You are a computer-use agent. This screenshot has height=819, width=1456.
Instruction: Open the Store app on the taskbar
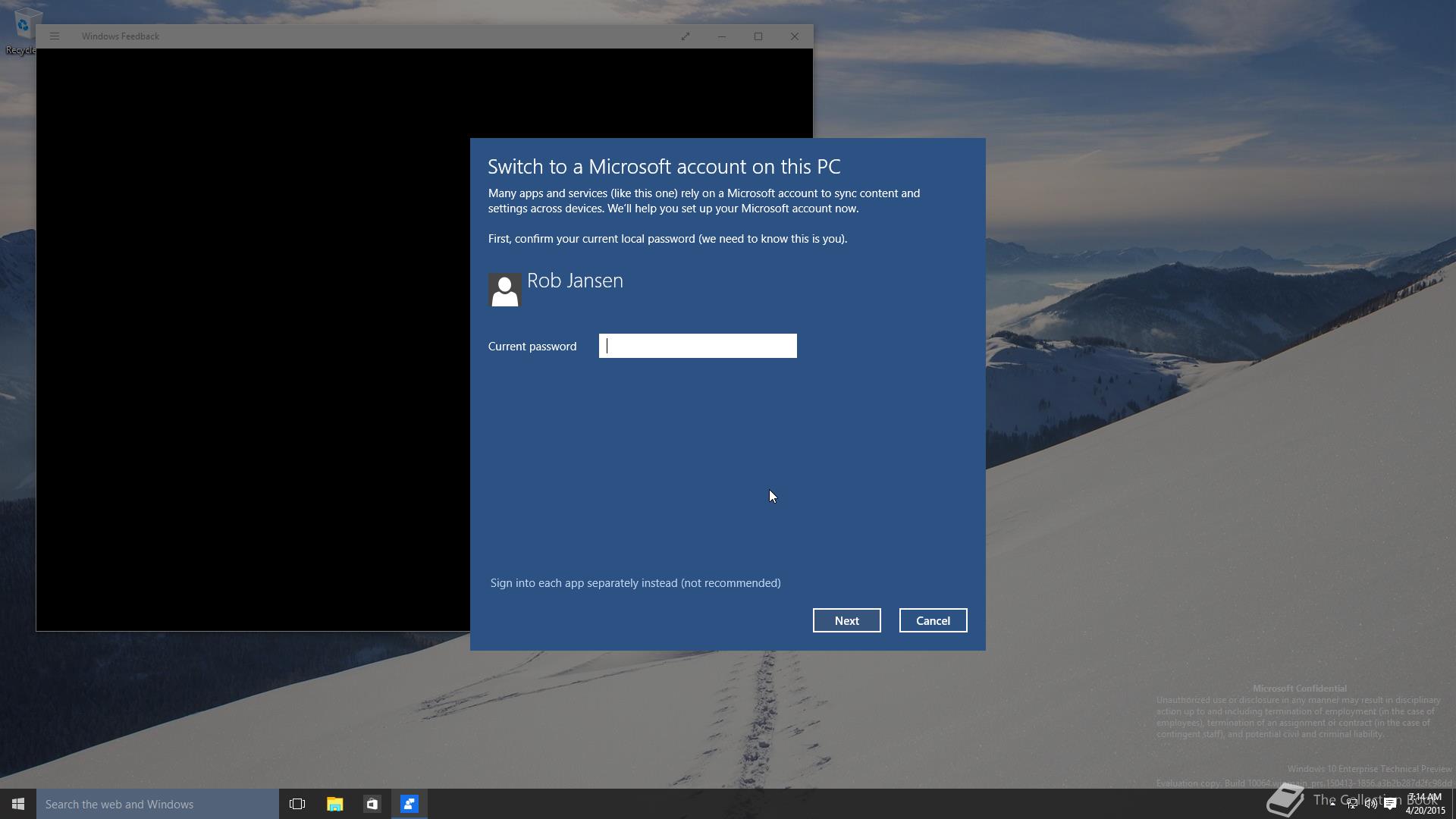[x=372, y=804]
